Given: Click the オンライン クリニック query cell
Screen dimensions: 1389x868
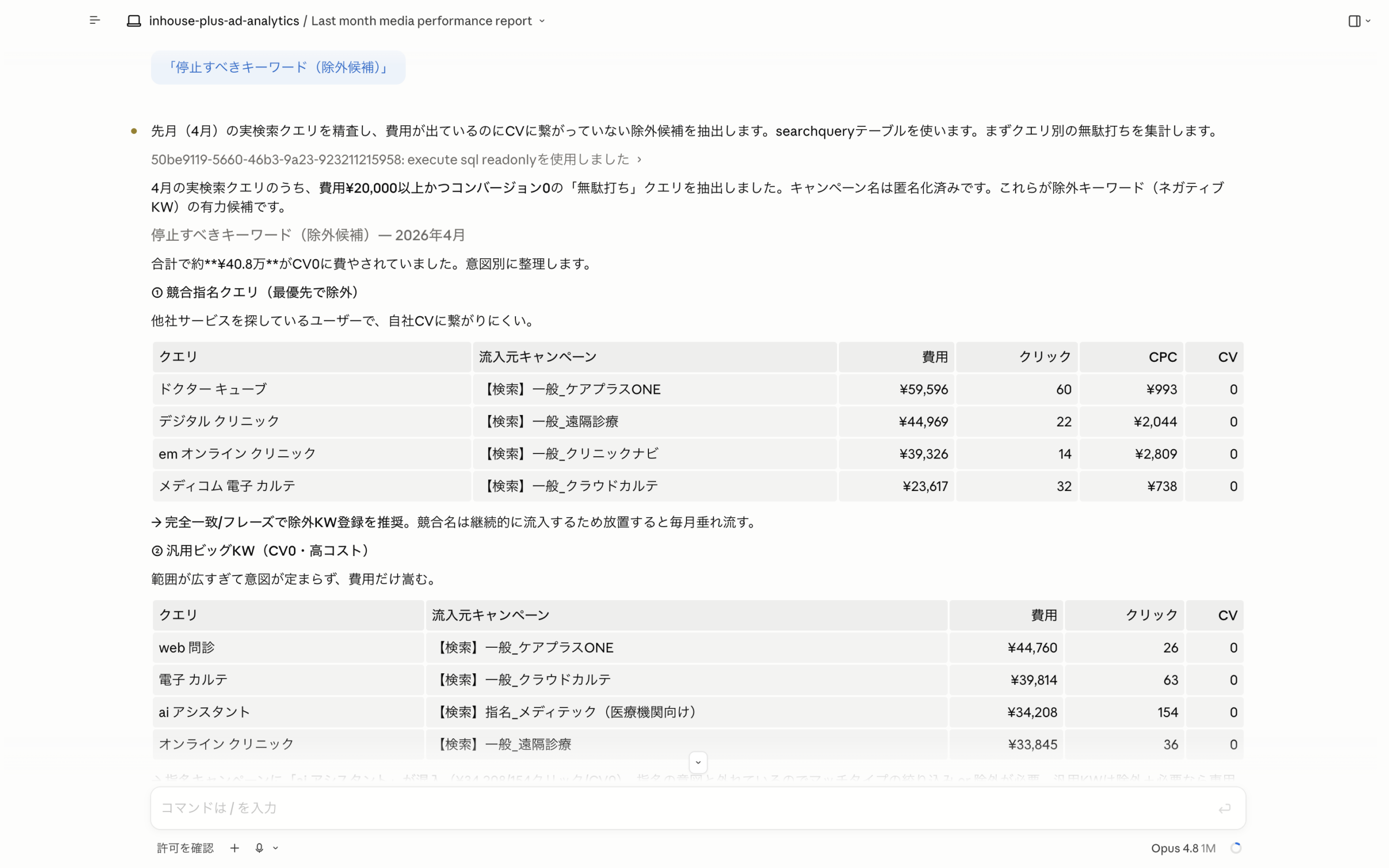Looking at the screenshot, I should 288,744.
